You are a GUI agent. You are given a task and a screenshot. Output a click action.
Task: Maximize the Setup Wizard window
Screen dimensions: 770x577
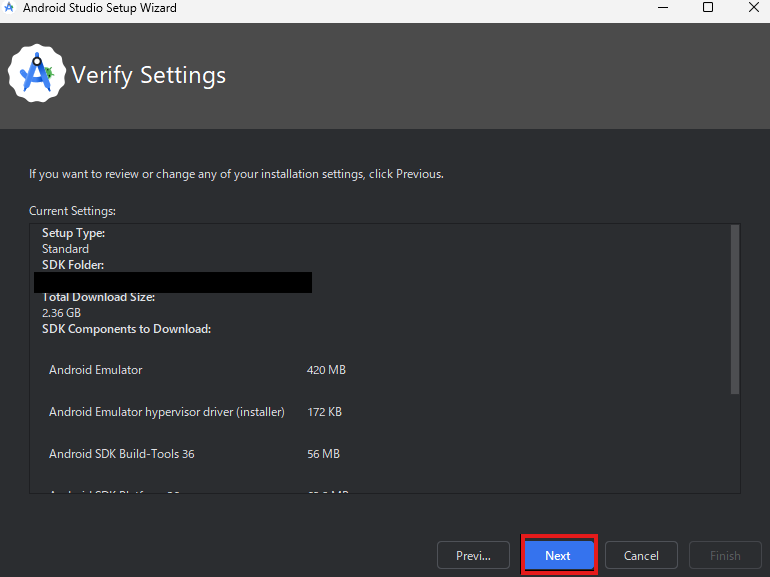pos(708,7)
